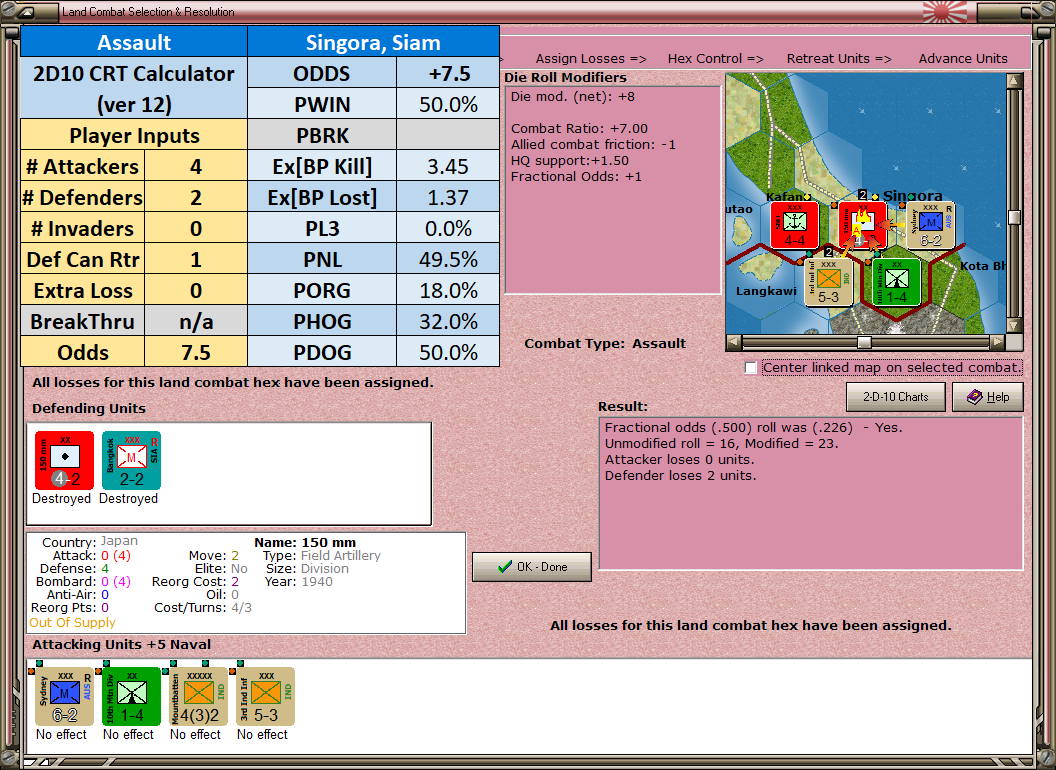Select the destroyed 150 mm artillery unit
Image resolution: width=1056 pixels, height=770 pixels.
point(64,460)
